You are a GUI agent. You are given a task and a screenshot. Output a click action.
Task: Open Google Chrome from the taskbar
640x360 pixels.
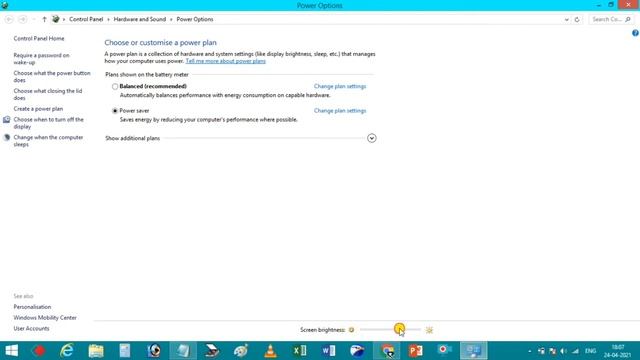(x=387, y=351)
